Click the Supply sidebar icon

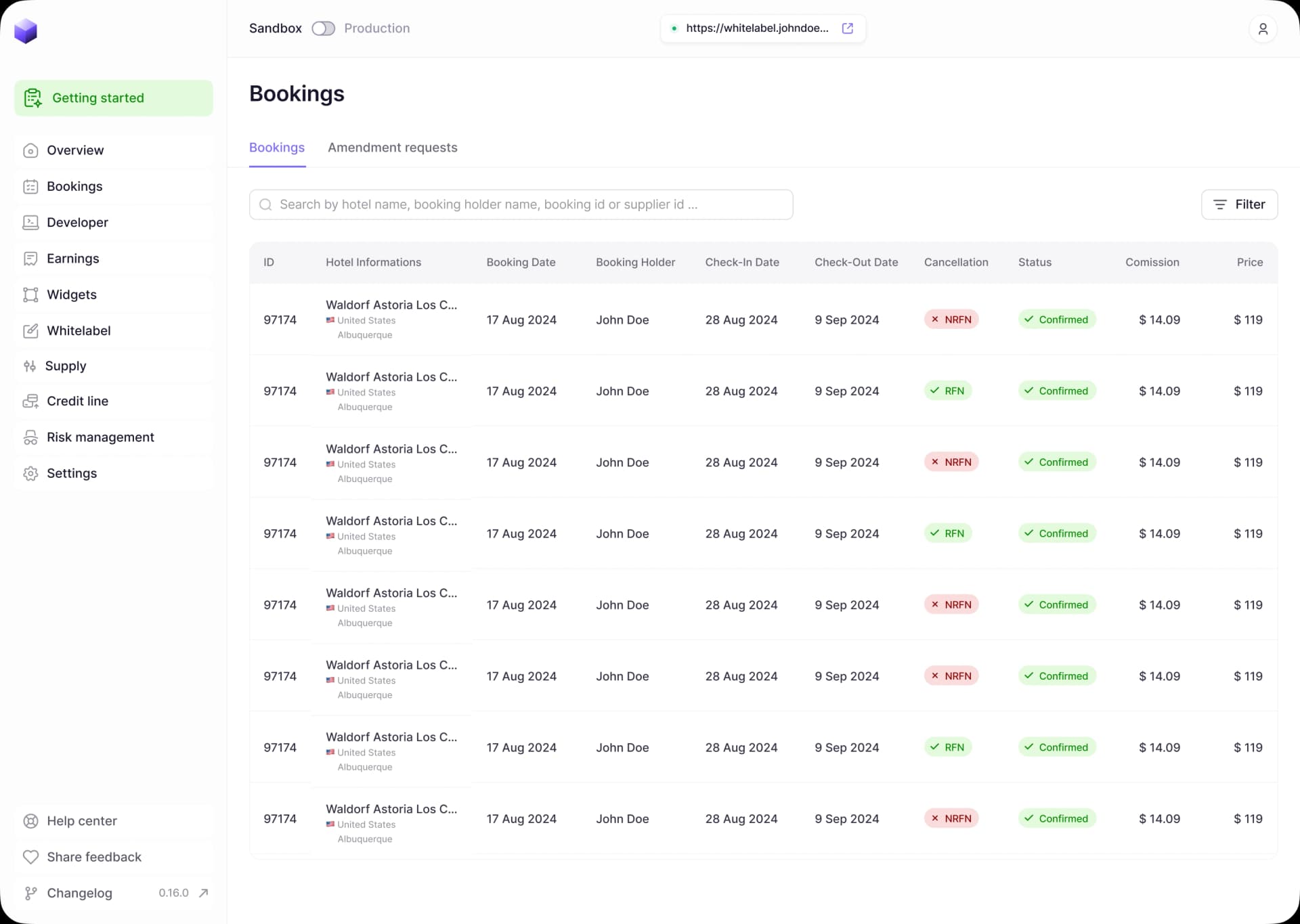(31, 366)
